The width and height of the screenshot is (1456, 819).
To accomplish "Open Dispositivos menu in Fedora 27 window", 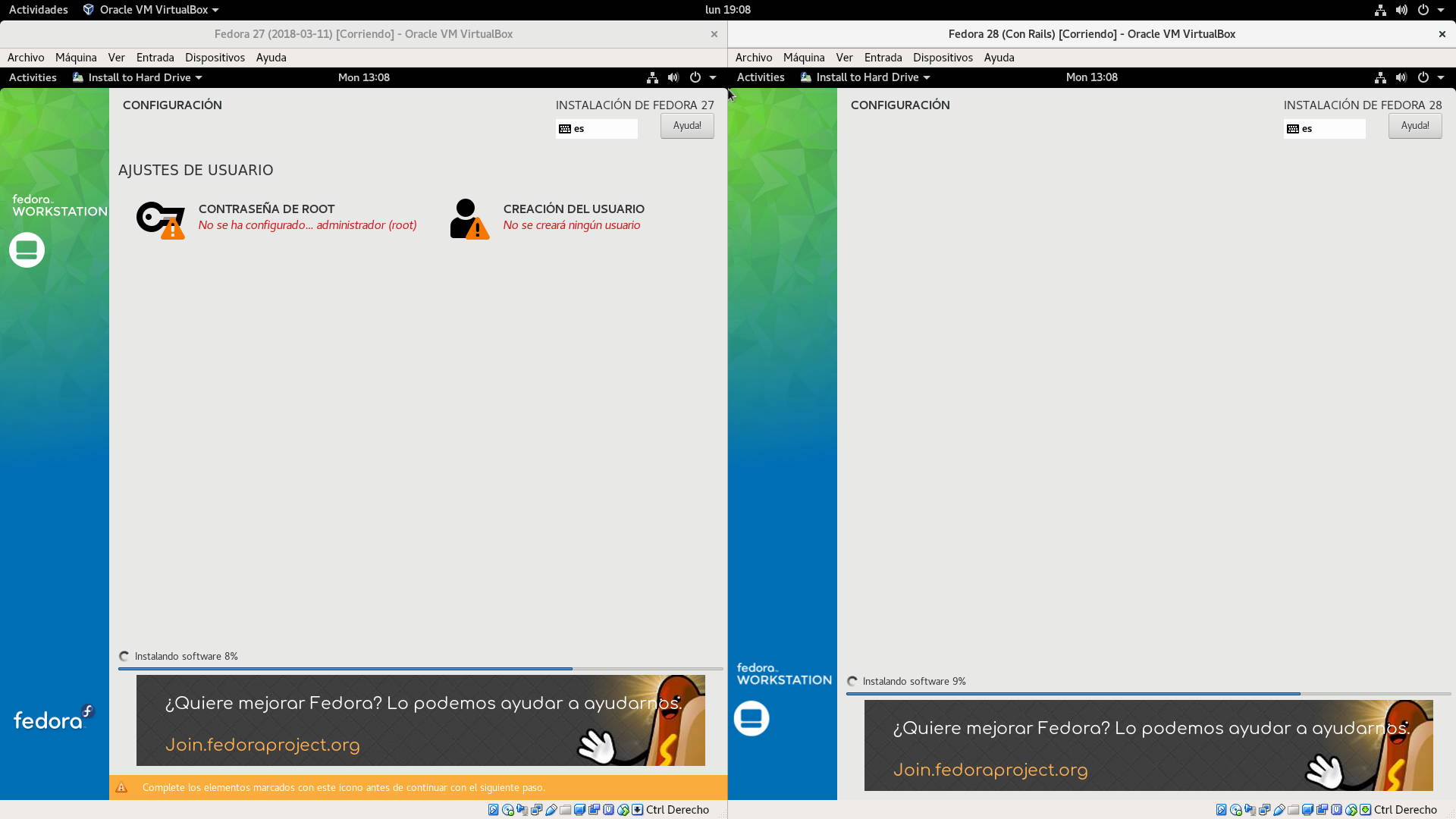I will (215, 58).
